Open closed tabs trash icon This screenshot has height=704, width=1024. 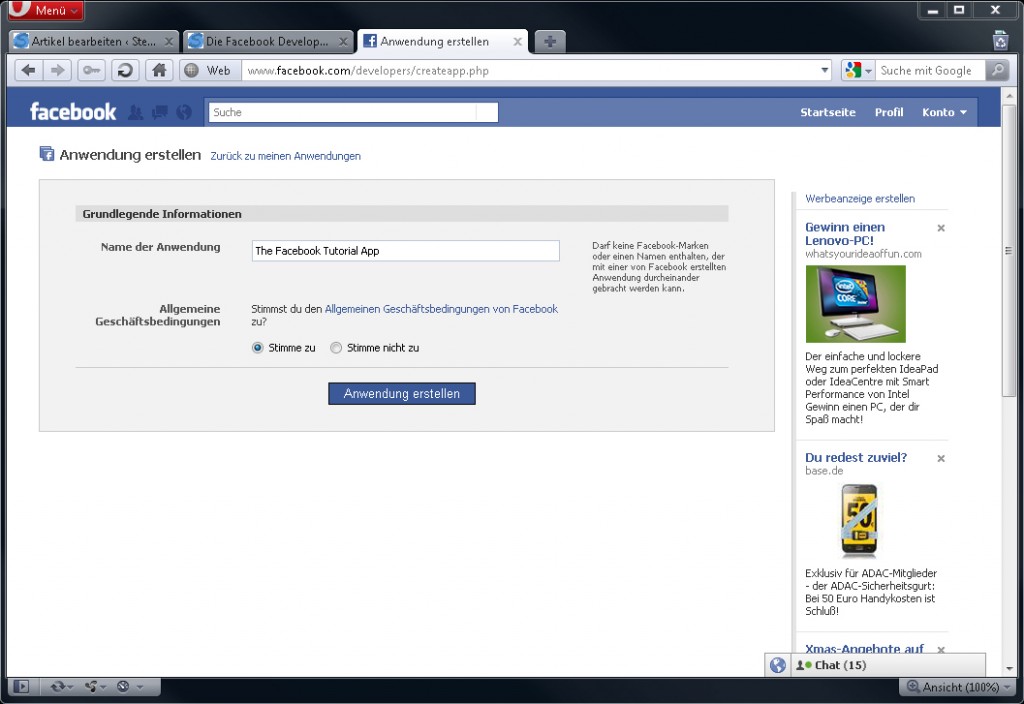coord(1000,40)
